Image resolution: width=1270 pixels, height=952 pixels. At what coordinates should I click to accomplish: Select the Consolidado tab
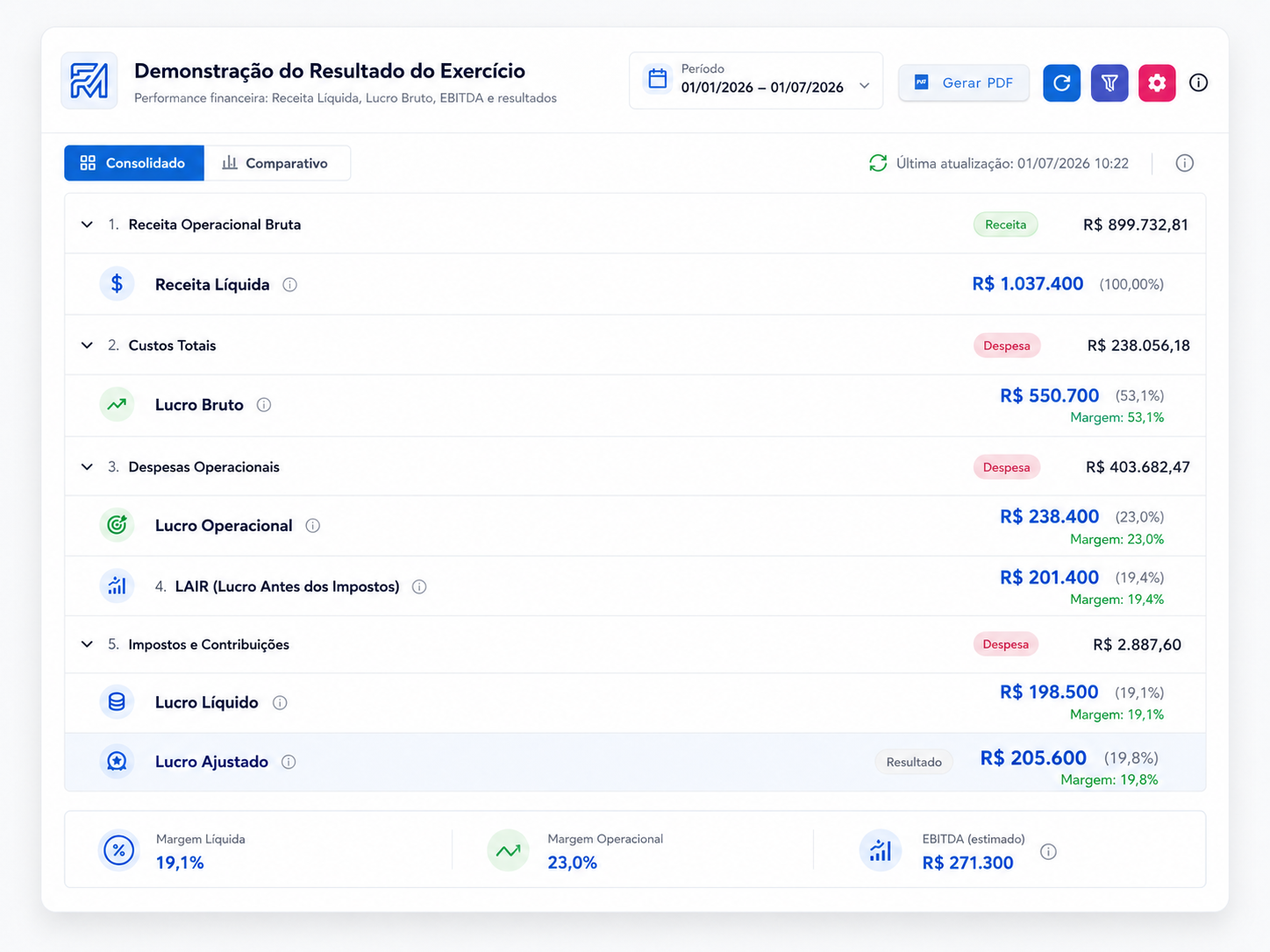point(134,163)
